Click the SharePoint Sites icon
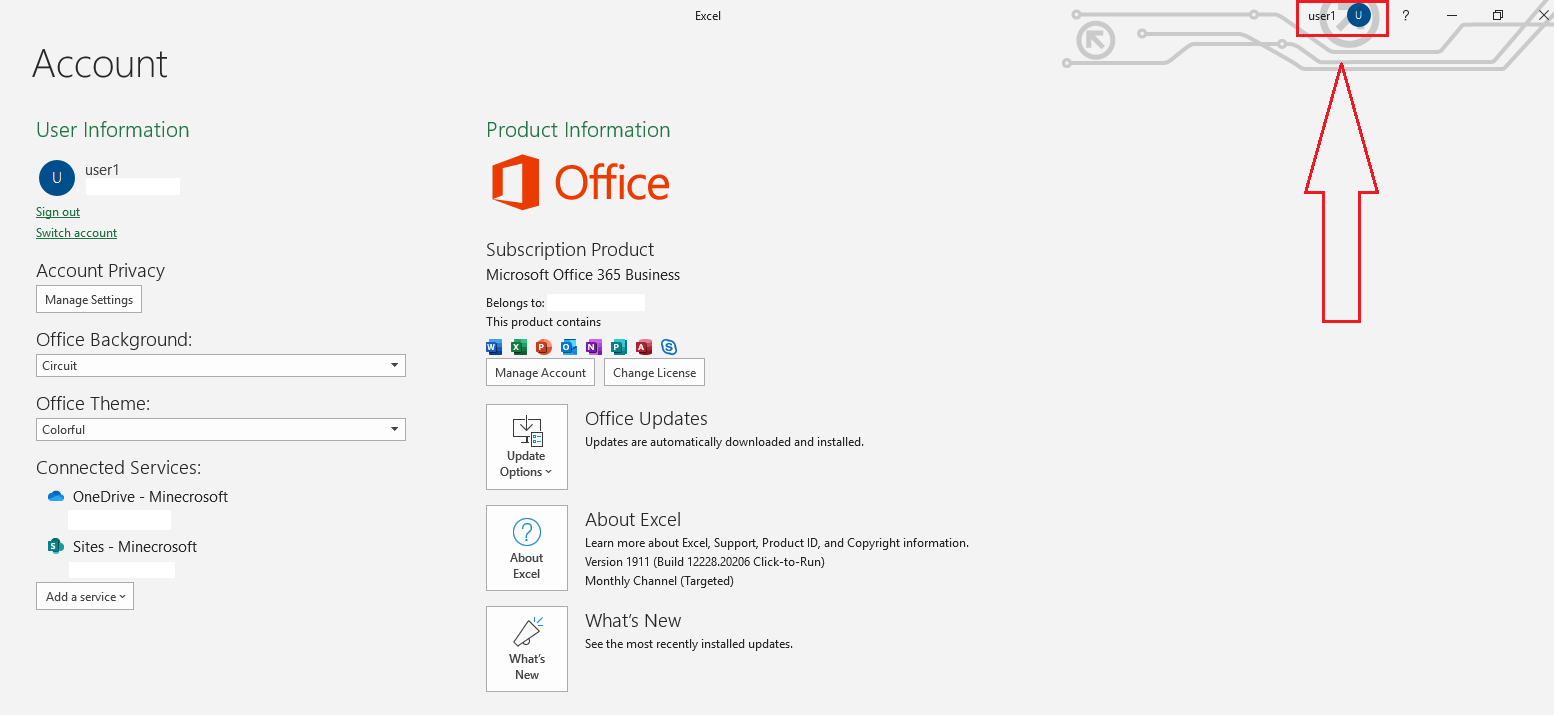This screenshot has height=715, width=1554. [56, 546]
